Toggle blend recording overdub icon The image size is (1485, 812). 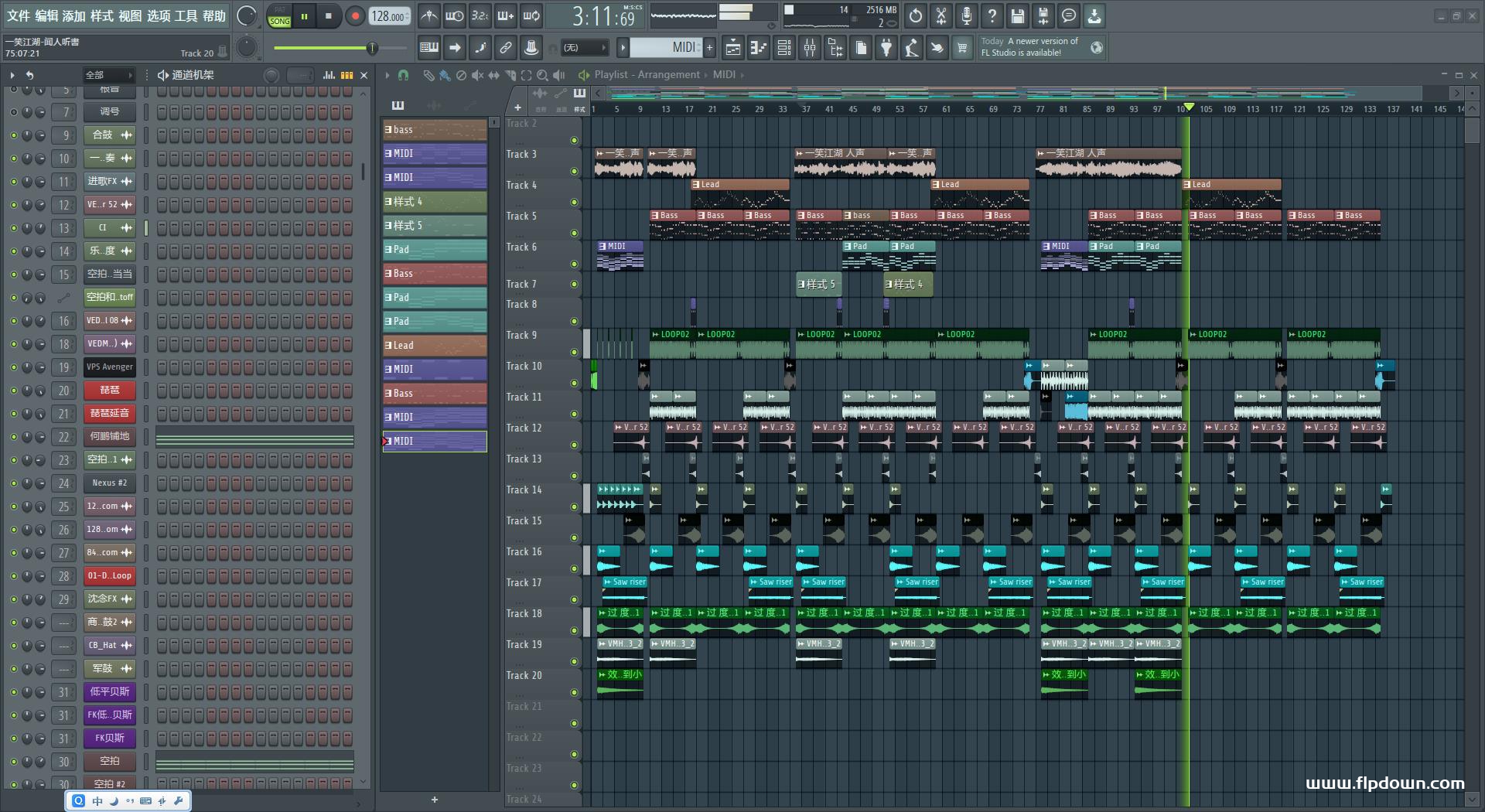click(x=506, y=15)
